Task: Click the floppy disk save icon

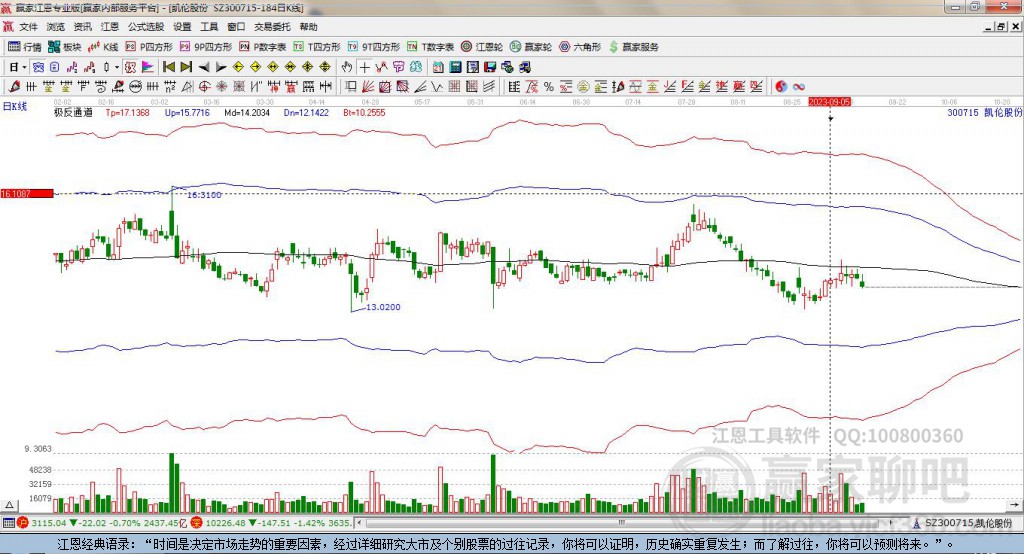Action: coord(490,67)
